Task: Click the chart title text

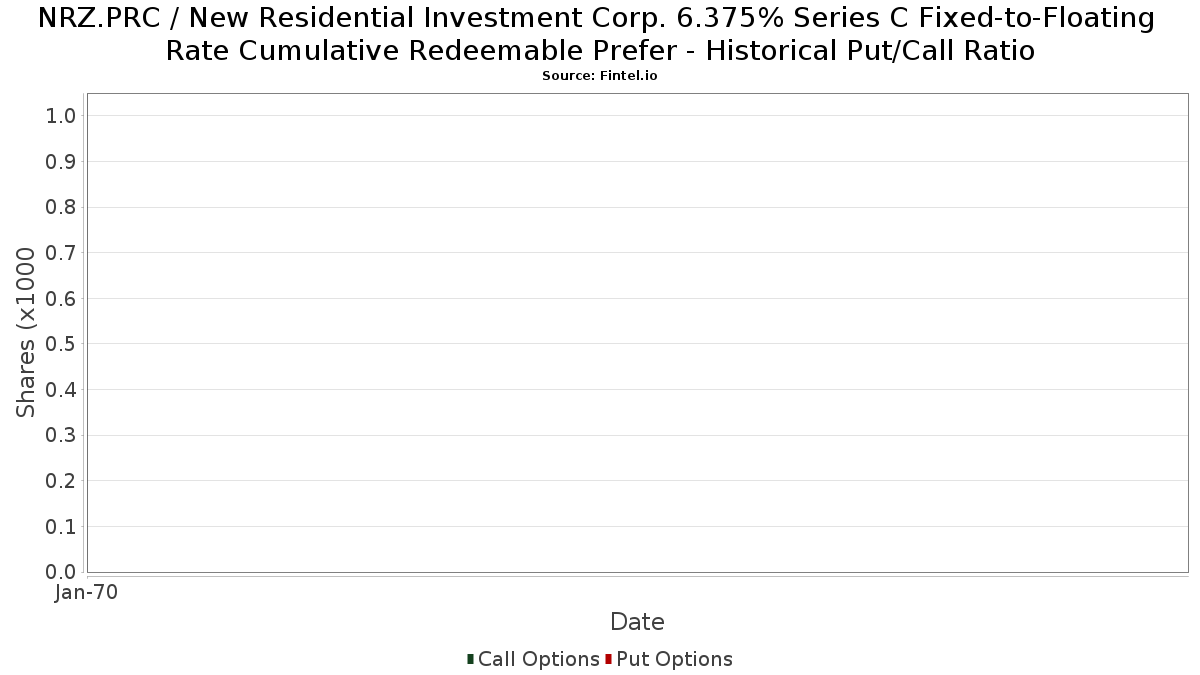Action: (600, 34)
